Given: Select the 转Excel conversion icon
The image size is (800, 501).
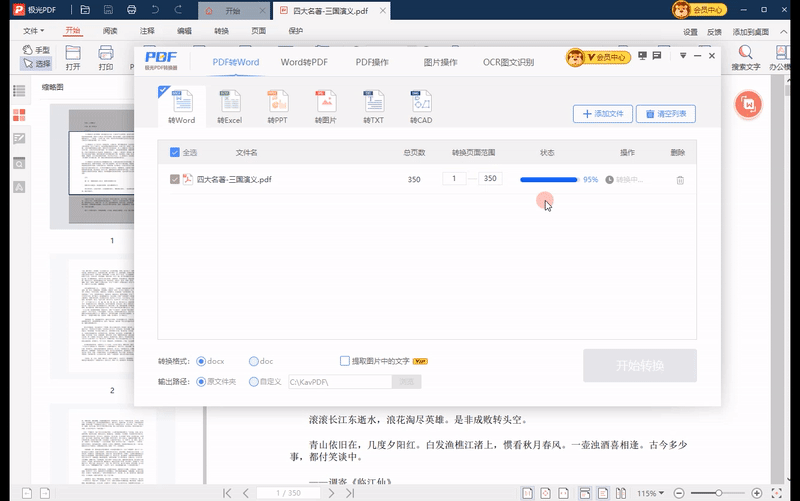Looking at the screenshot, I should pos(230,103).
